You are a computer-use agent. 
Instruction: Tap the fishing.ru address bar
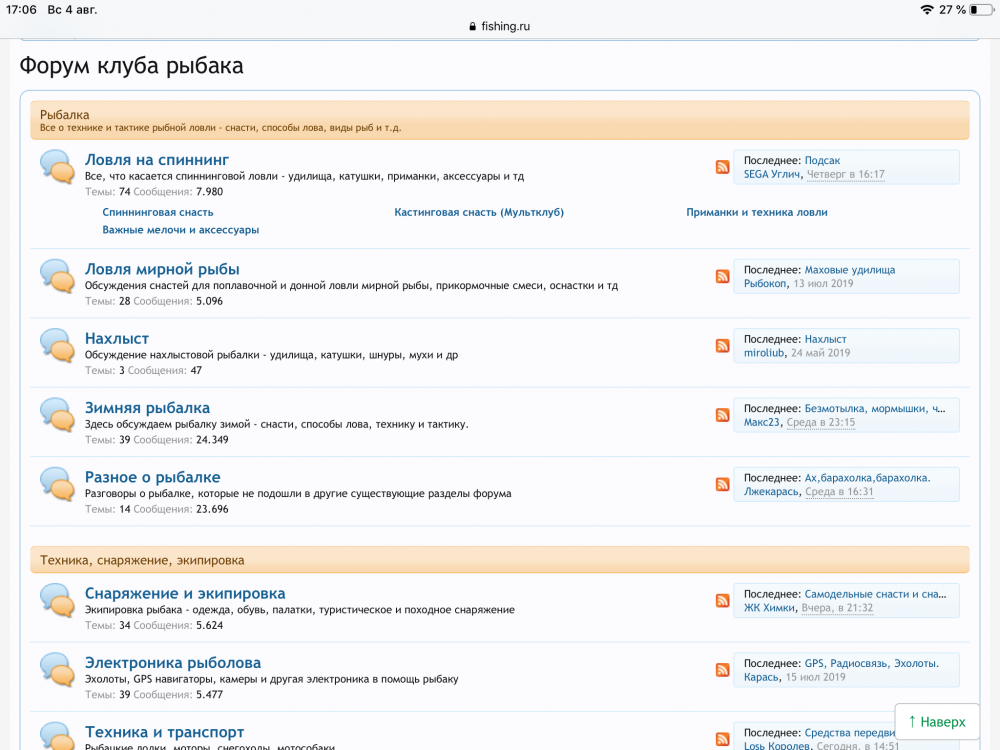tap(499, 27)
